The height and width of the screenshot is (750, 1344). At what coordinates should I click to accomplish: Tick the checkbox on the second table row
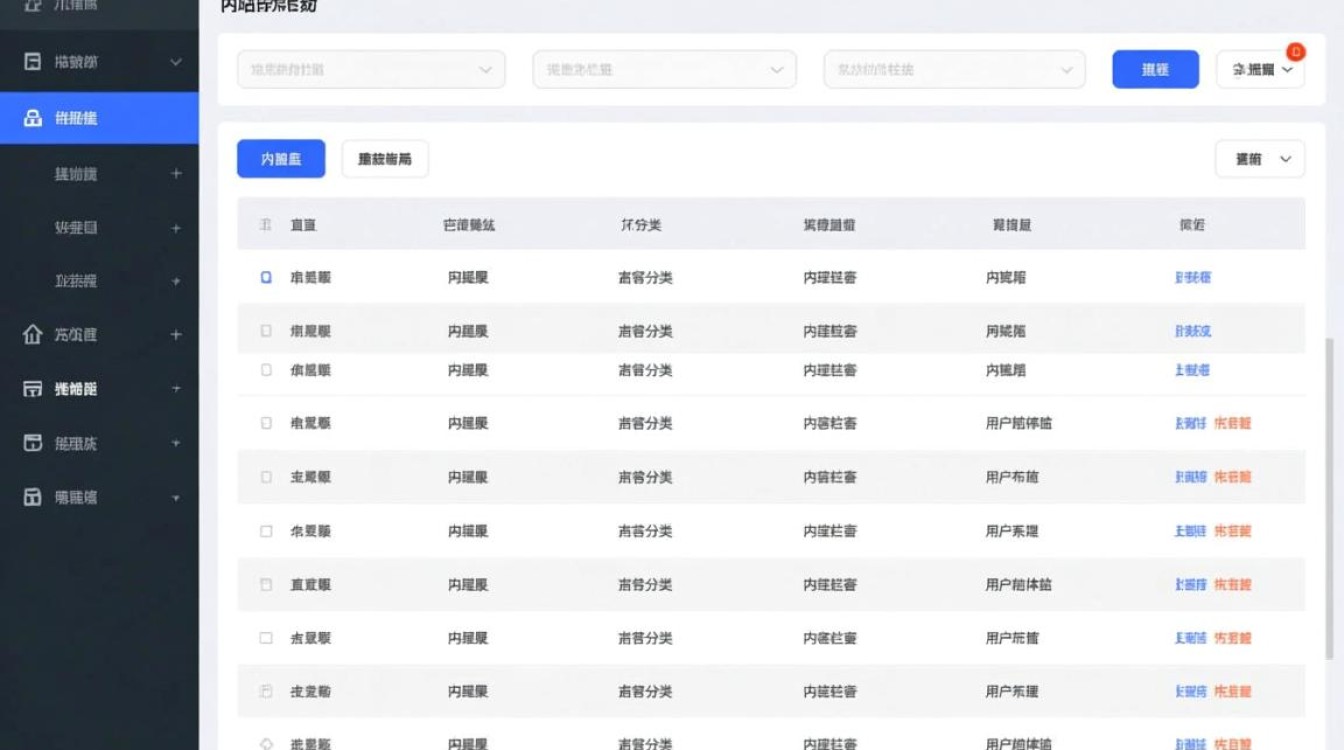click(265, 330)
